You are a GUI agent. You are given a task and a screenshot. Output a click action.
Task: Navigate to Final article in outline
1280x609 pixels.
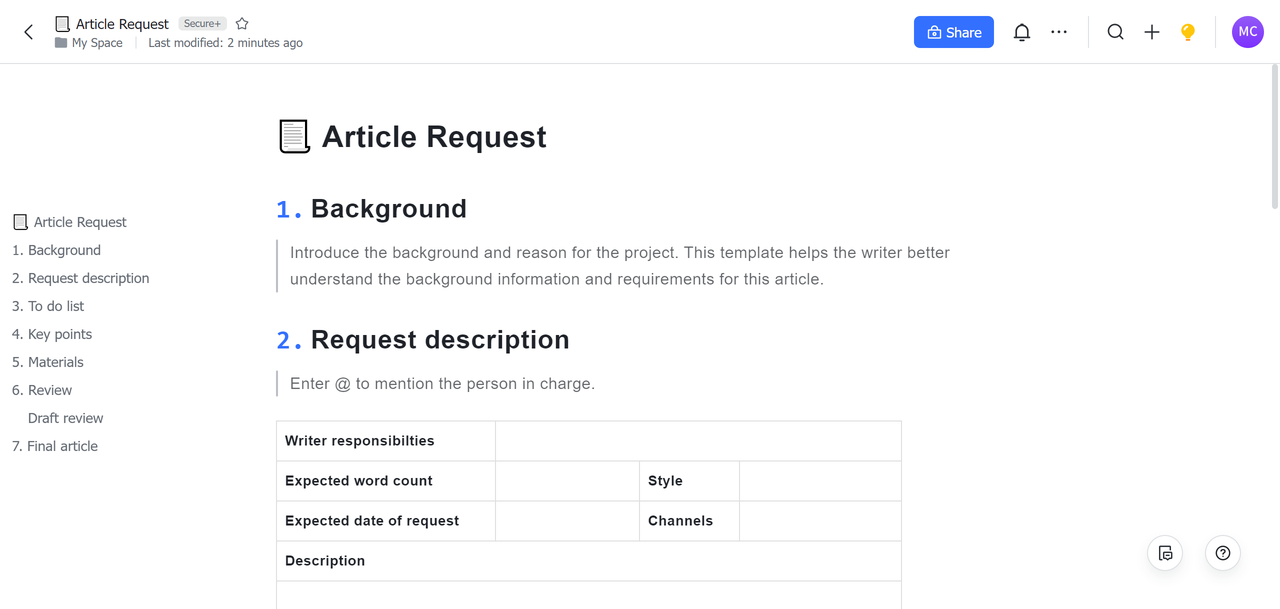62,446
